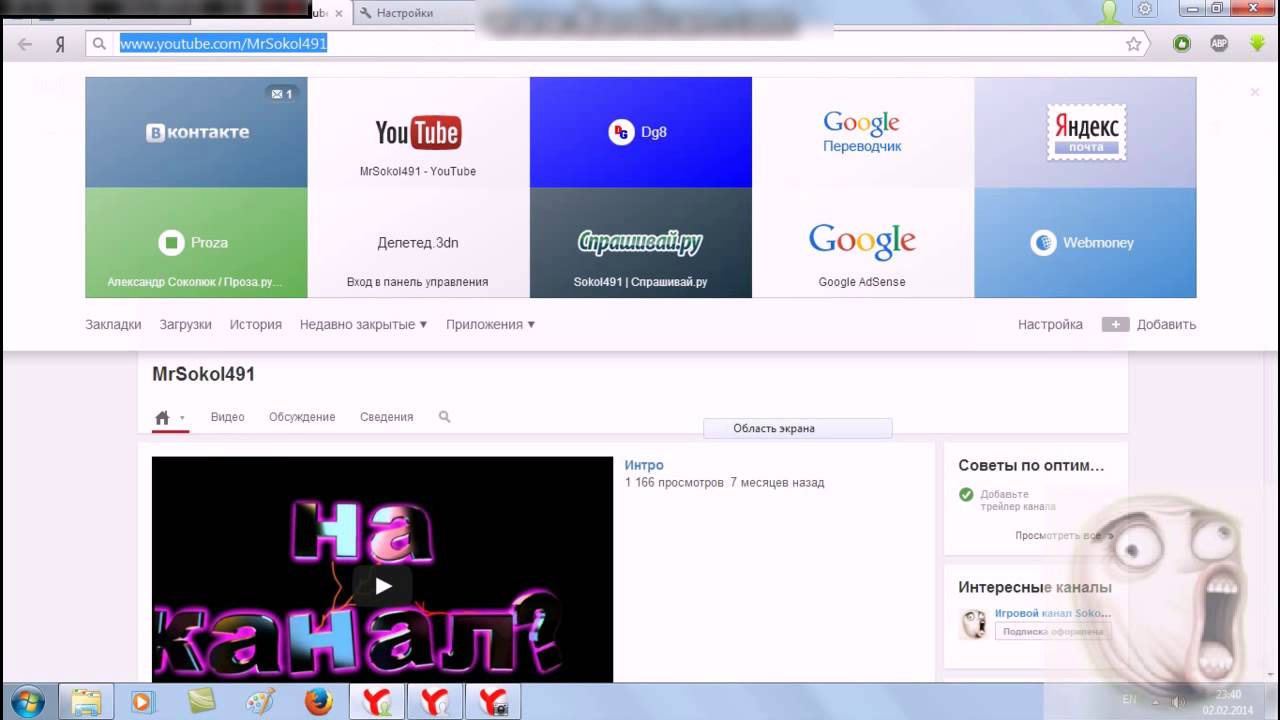The height and width of the screenshot is (720, 1280).
Task: Open the Игровой канал Soko... link
Action: point(1052,613)
